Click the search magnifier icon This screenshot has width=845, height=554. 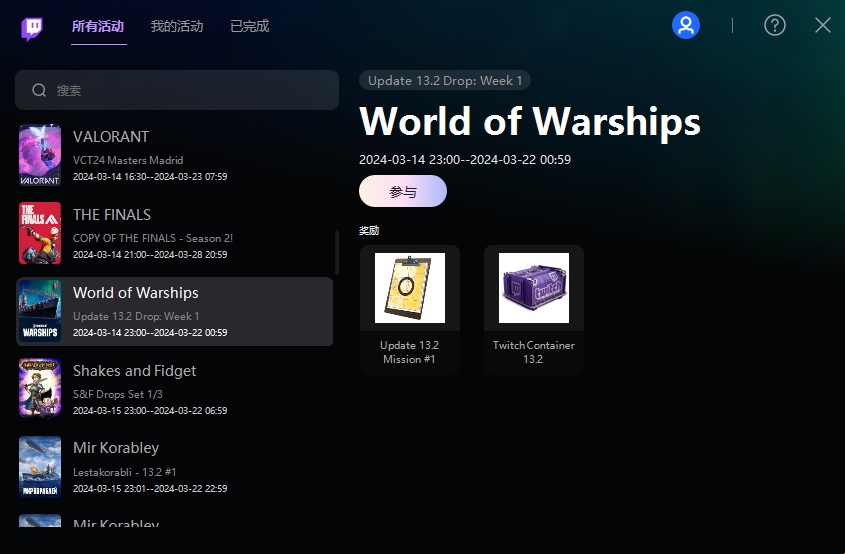click(x=39, y=90)
